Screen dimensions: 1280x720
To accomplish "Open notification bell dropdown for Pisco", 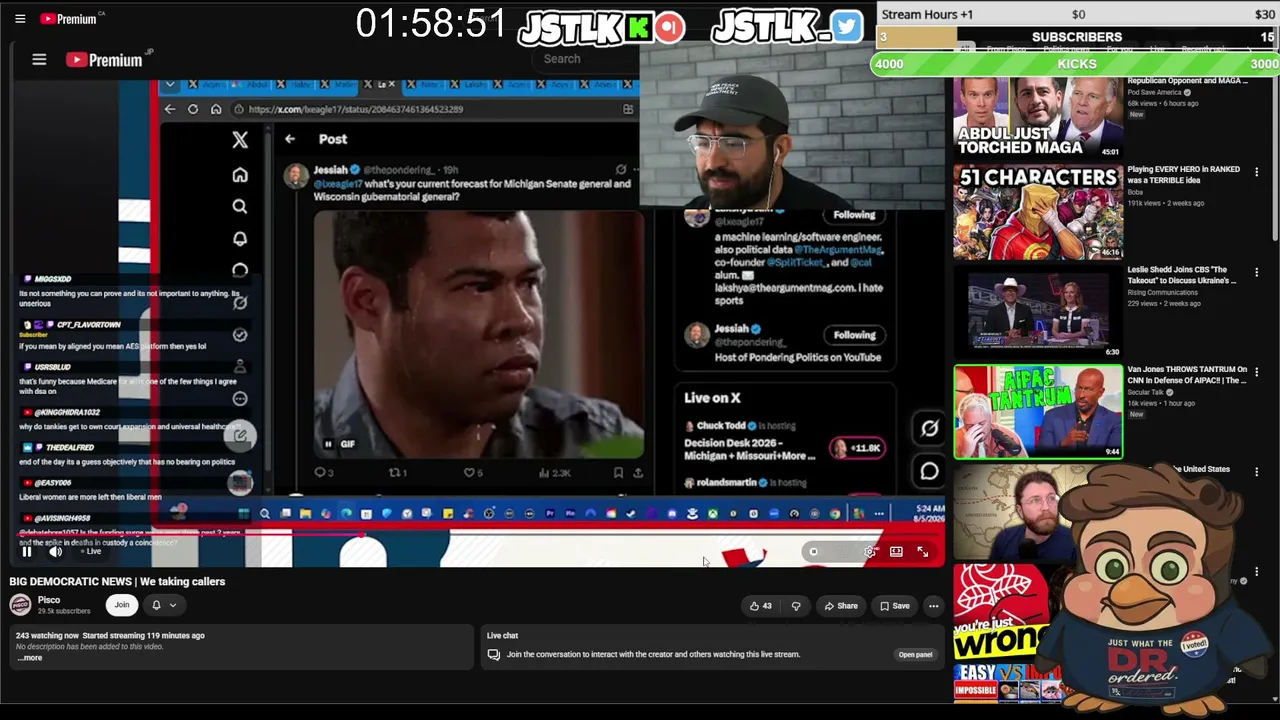I will point(163,605).
